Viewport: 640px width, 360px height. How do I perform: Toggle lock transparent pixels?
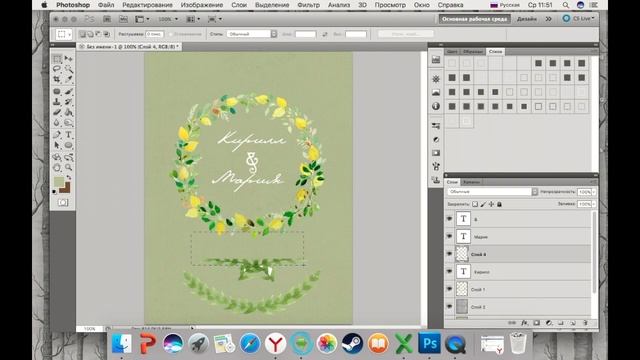[475, 204]
